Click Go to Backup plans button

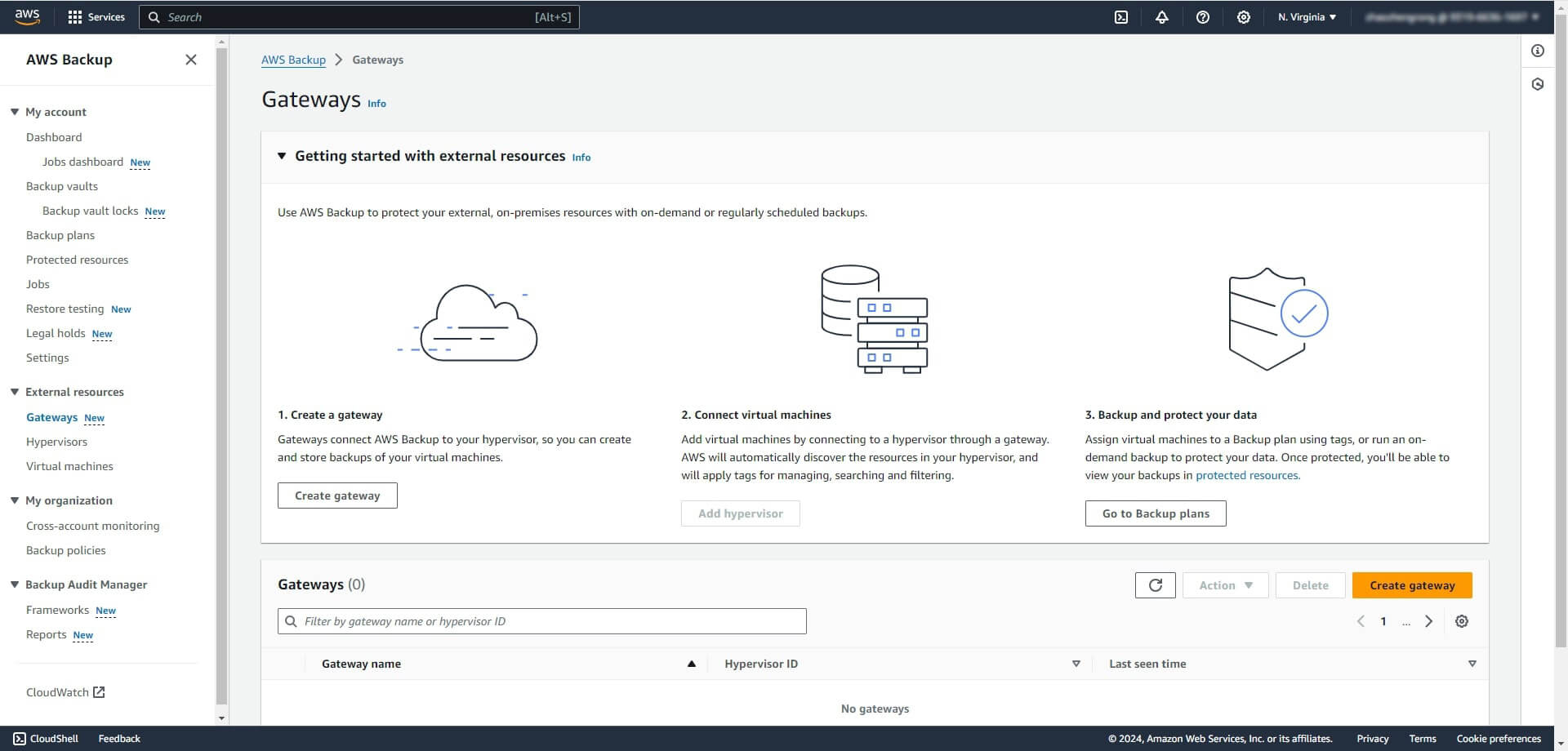[1156, 513]
